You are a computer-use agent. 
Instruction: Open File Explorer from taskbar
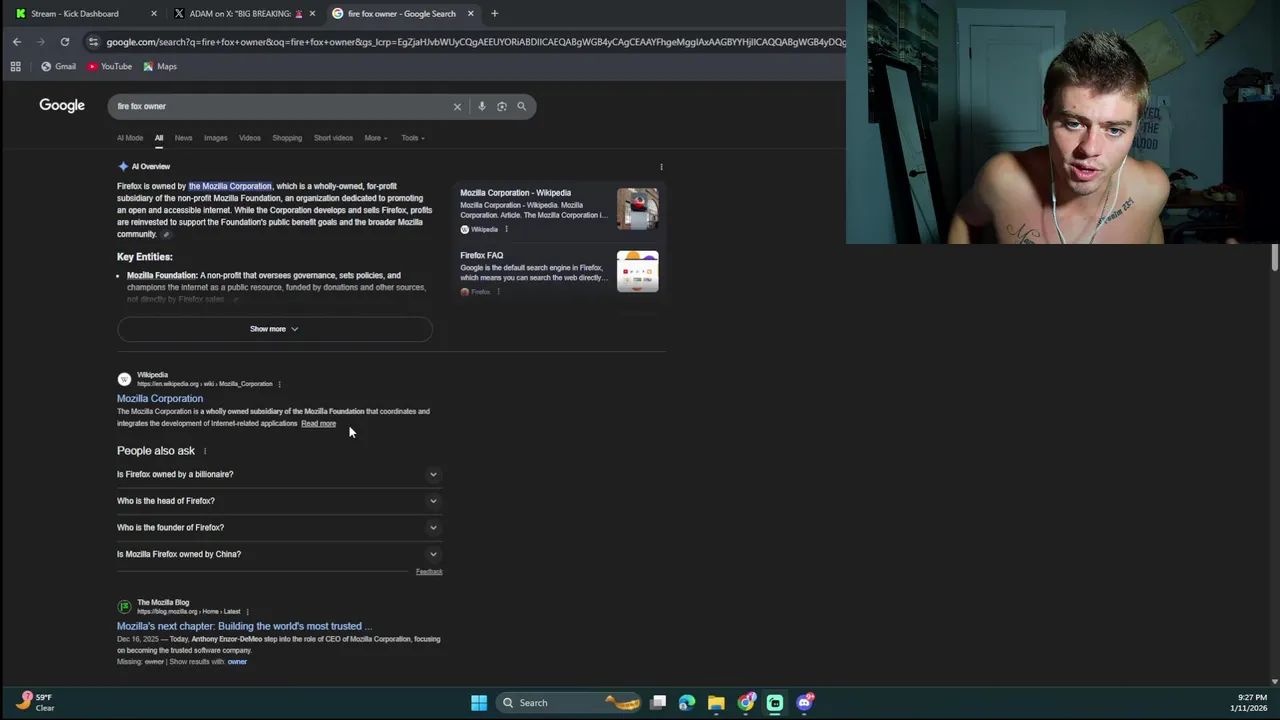[716, 702]
